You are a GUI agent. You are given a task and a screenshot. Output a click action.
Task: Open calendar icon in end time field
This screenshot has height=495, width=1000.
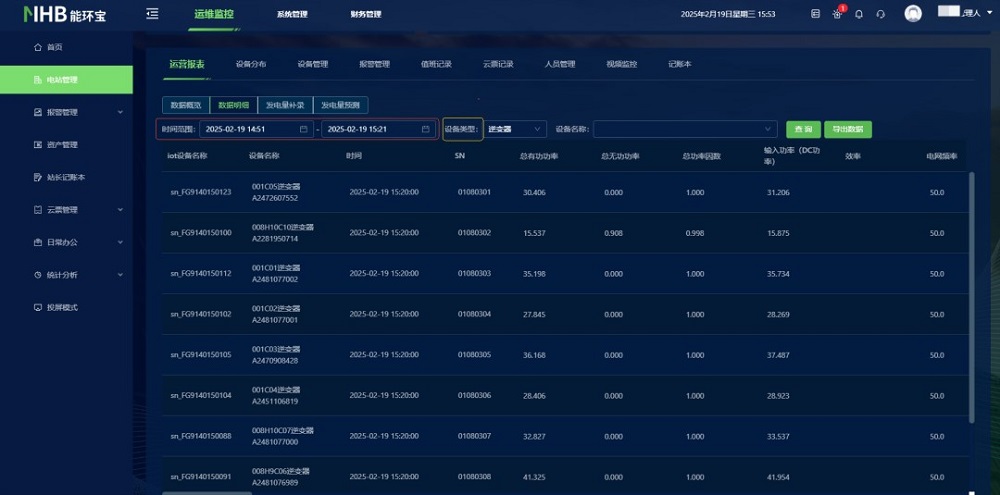point(425,129)
